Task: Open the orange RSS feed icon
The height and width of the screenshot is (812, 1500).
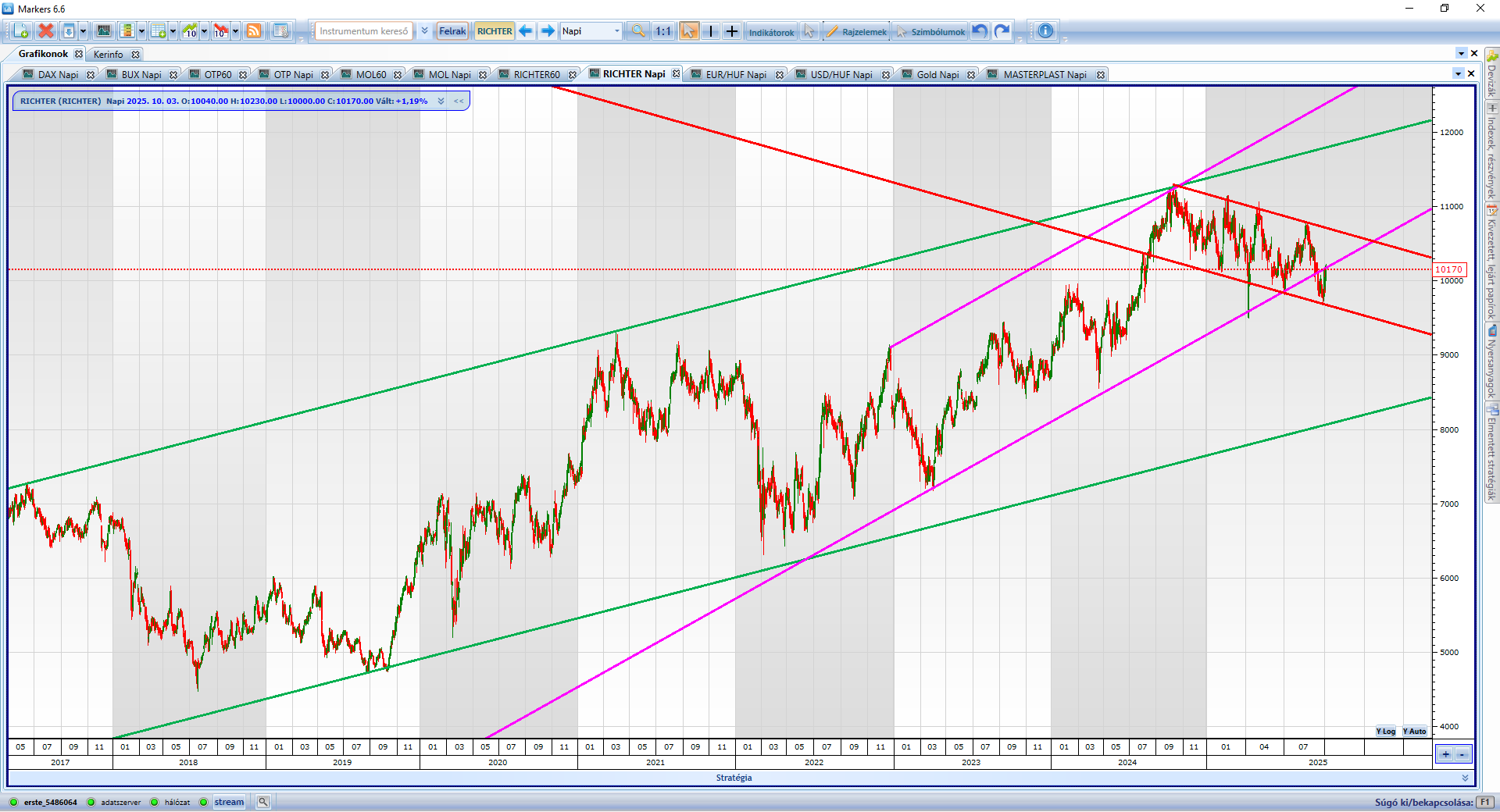Action: click(254, 31)
